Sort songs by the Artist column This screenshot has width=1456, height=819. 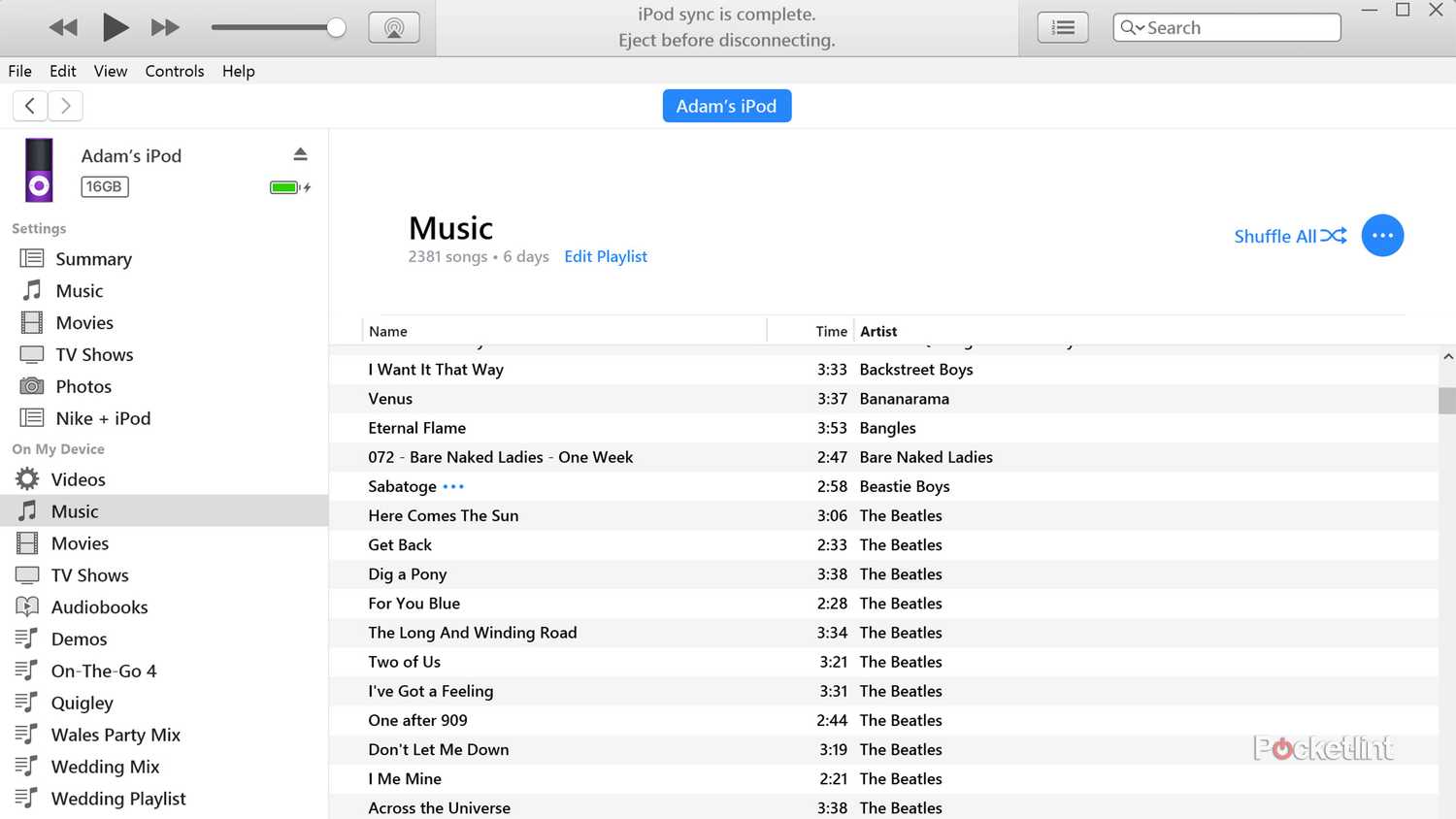pos(878,331)
